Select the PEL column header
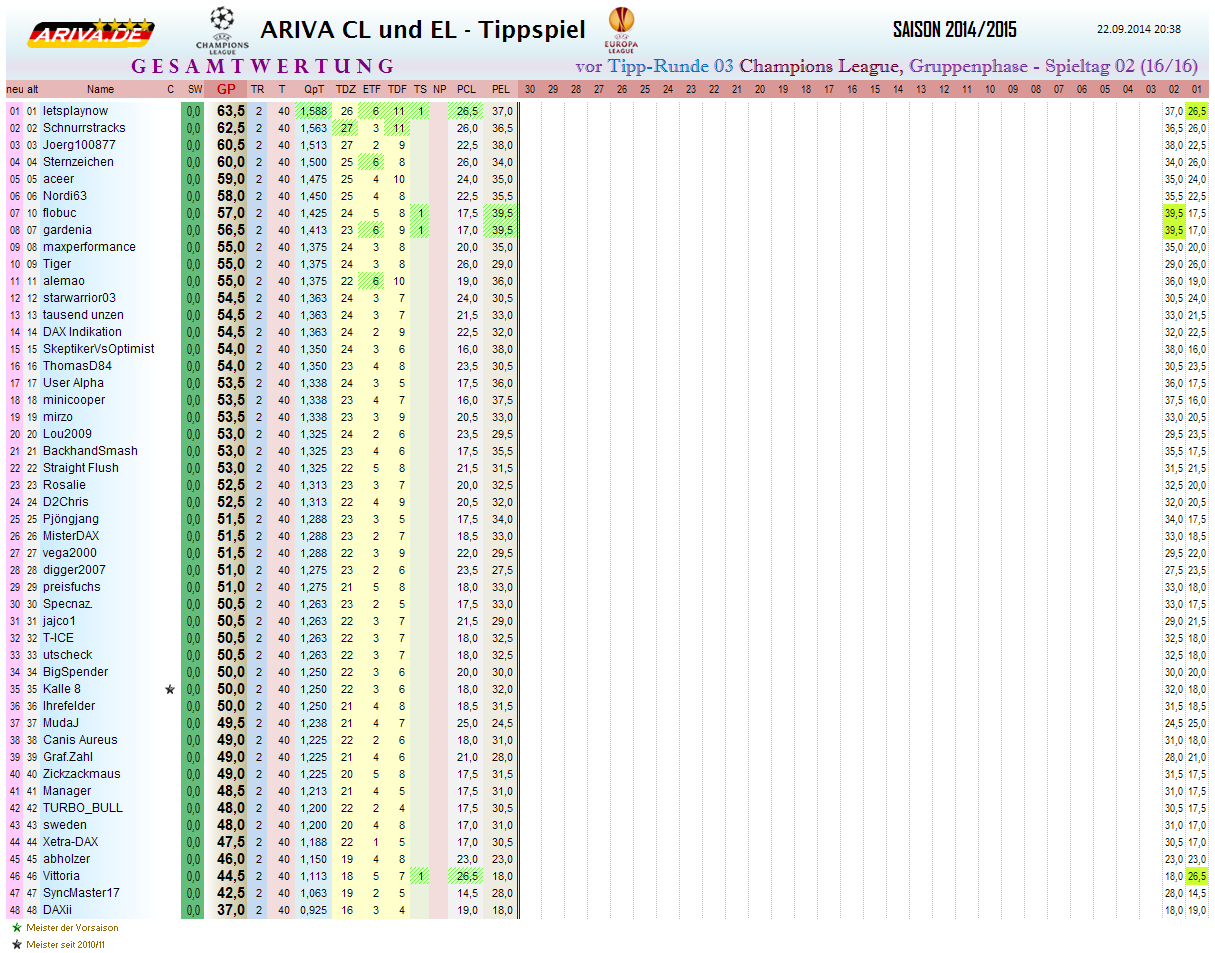 (x=501, y=89)
